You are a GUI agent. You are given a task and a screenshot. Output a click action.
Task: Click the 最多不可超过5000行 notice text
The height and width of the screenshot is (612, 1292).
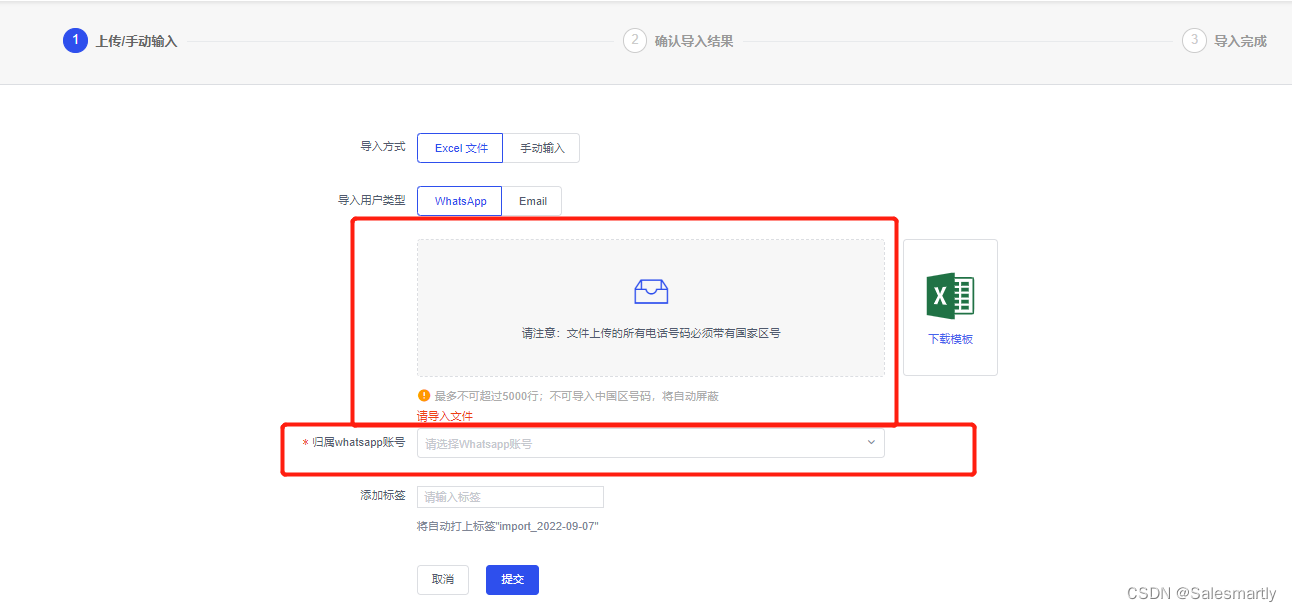(576, 396)
